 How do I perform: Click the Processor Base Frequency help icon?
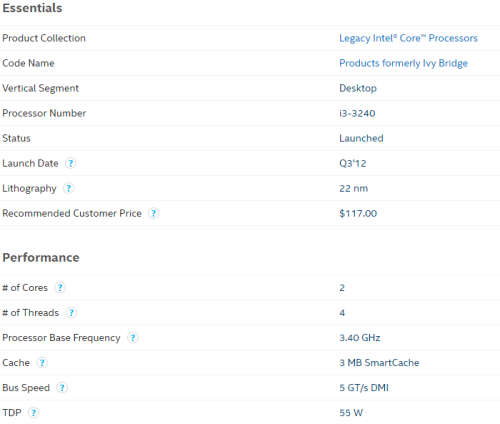132,338
